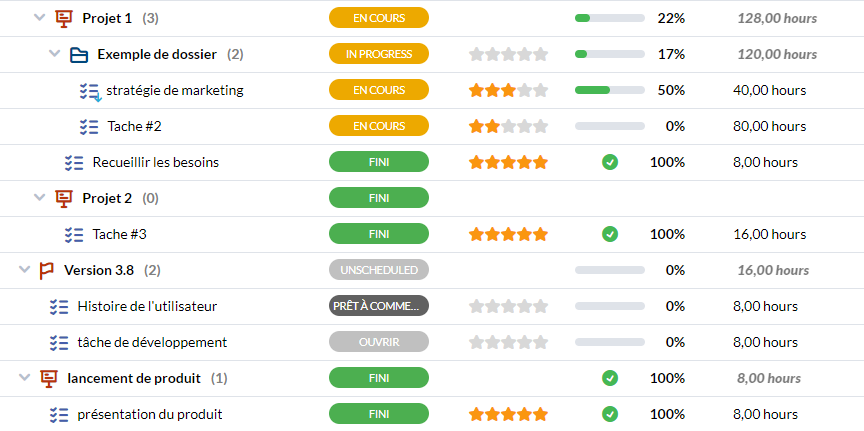Viewport: 864px width, 431px height.
Task: Click the tâche de développement task icon
Action: [59, 343]
